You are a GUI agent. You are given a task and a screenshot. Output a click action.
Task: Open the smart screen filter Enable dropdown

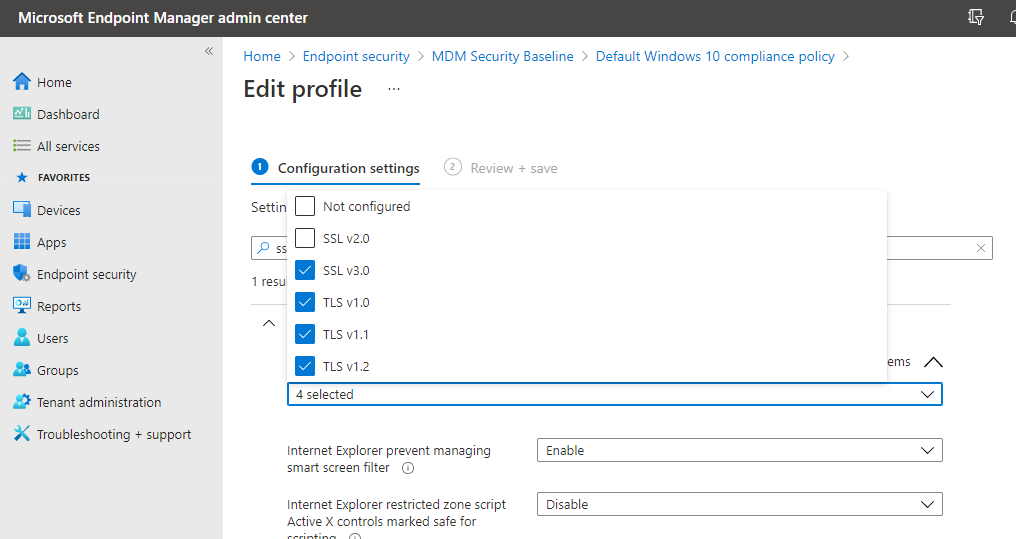tap(739, 451)
